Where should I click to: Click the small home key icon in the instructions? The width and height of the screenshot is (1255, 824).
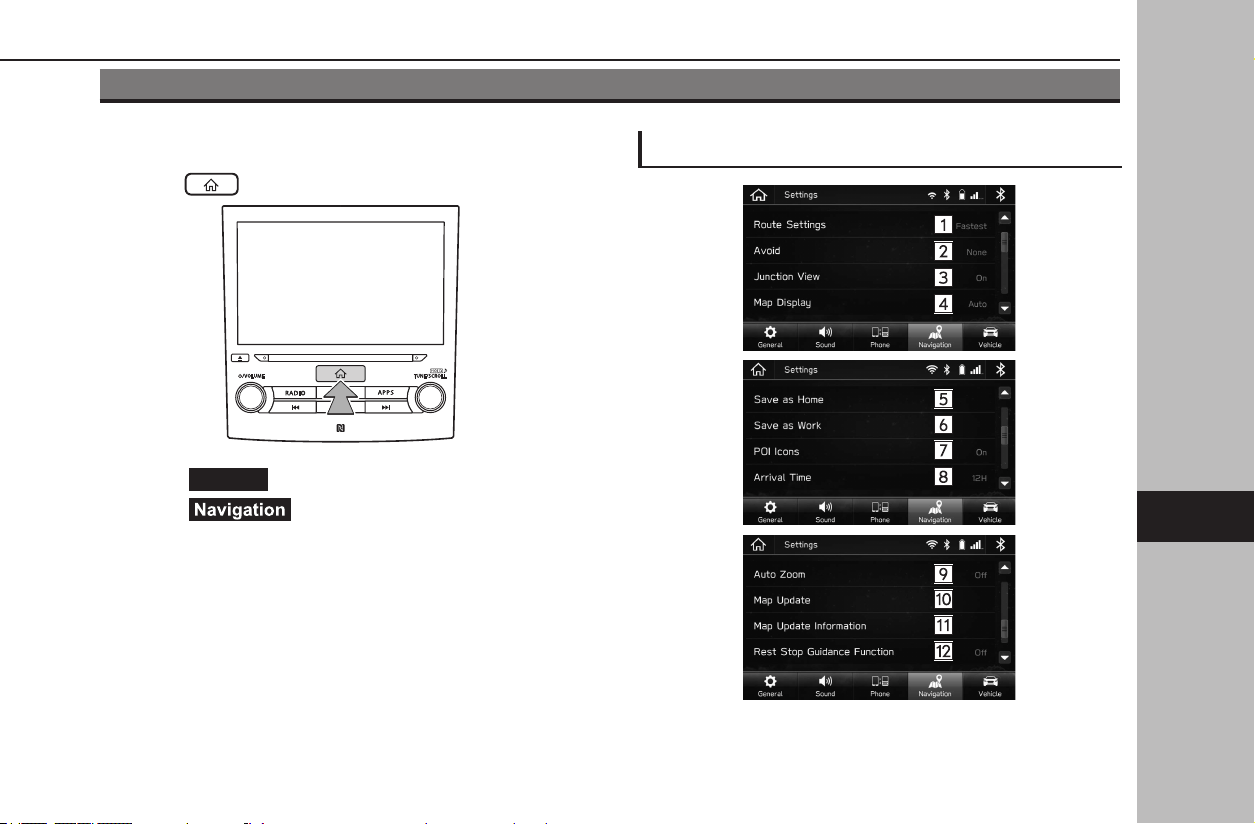(x=211, y=184)
